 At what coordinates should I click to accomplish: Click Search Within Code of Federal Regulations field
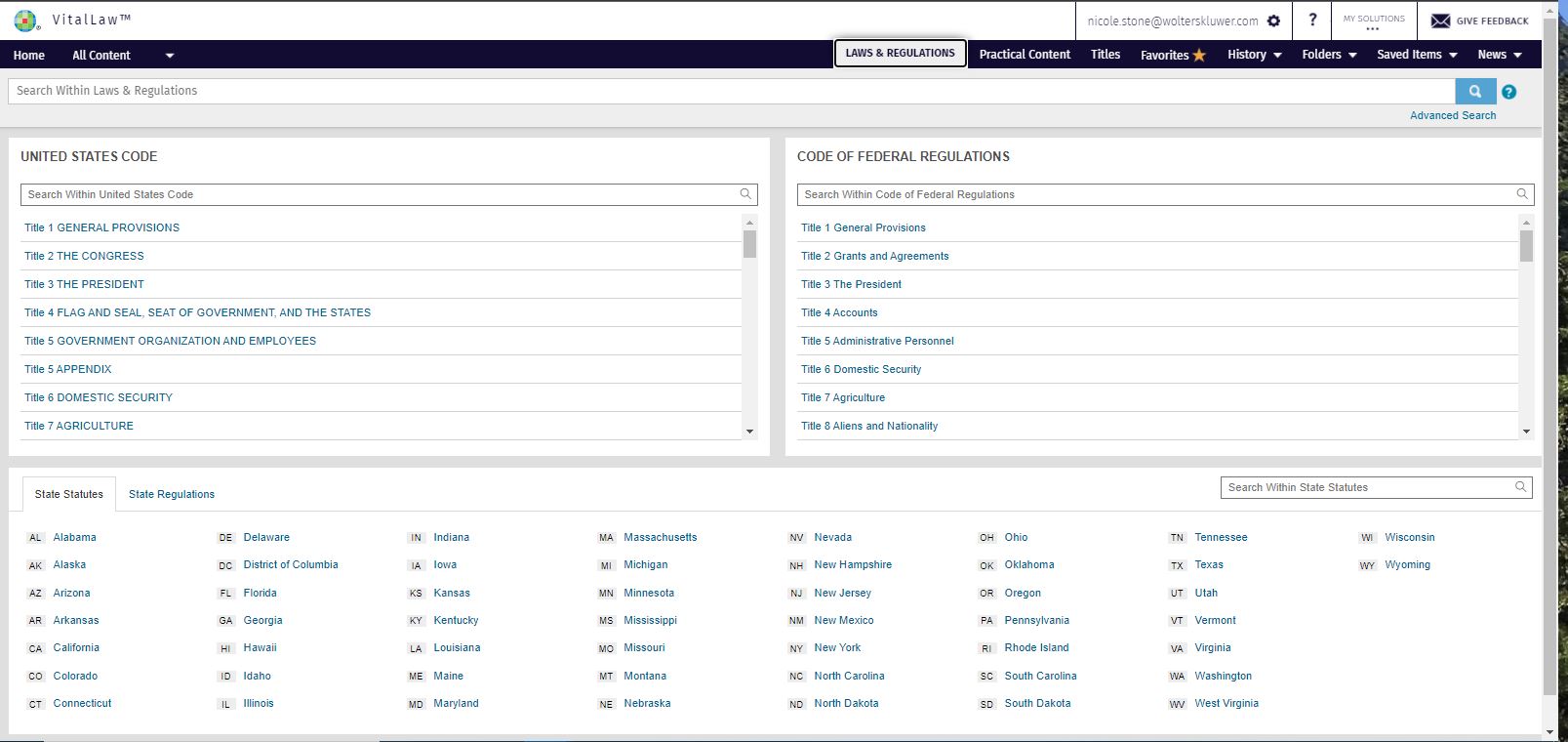[1151, 194]
